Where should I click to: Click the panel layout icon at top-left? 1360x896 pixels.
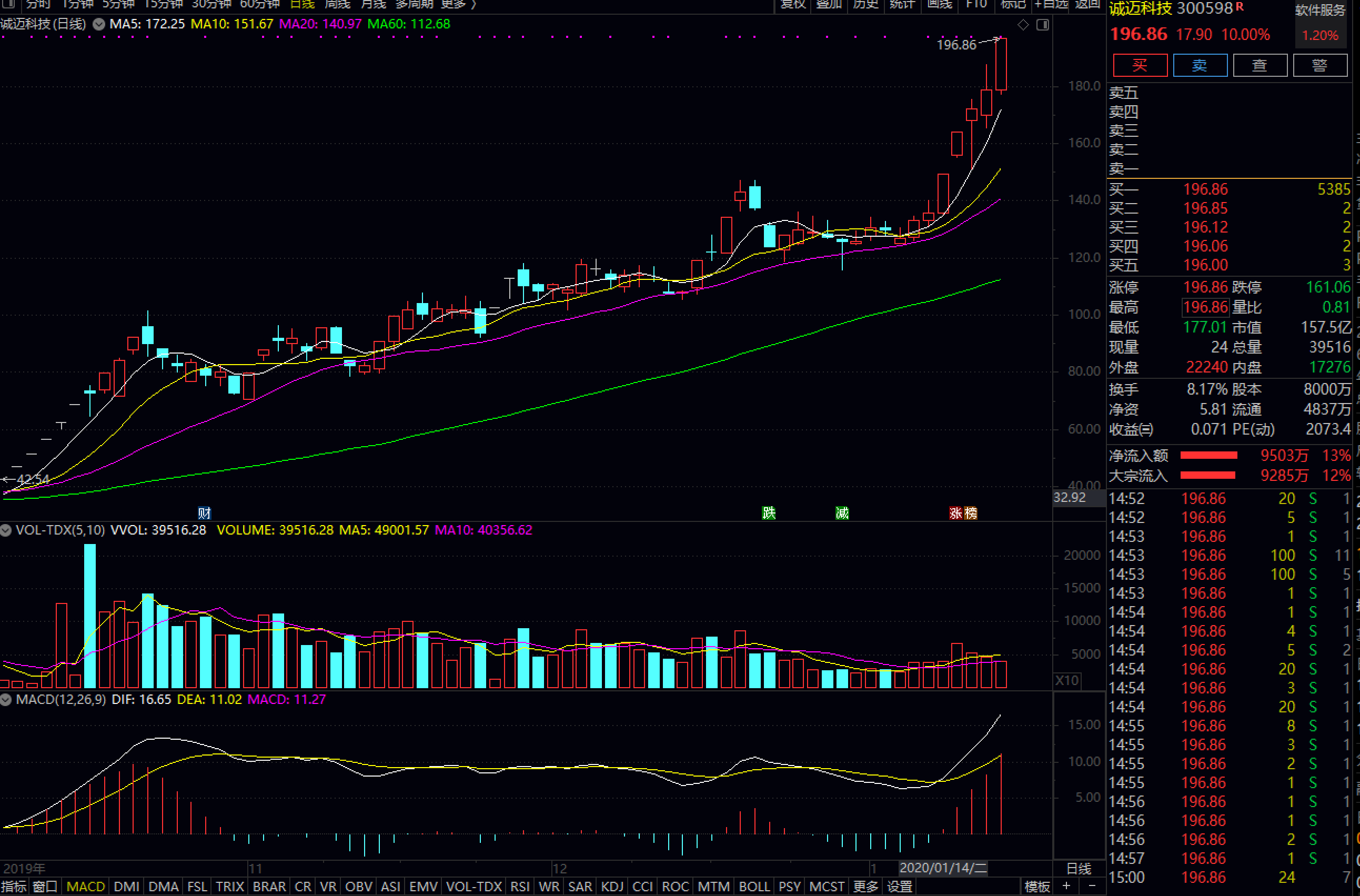click(8, 4)
